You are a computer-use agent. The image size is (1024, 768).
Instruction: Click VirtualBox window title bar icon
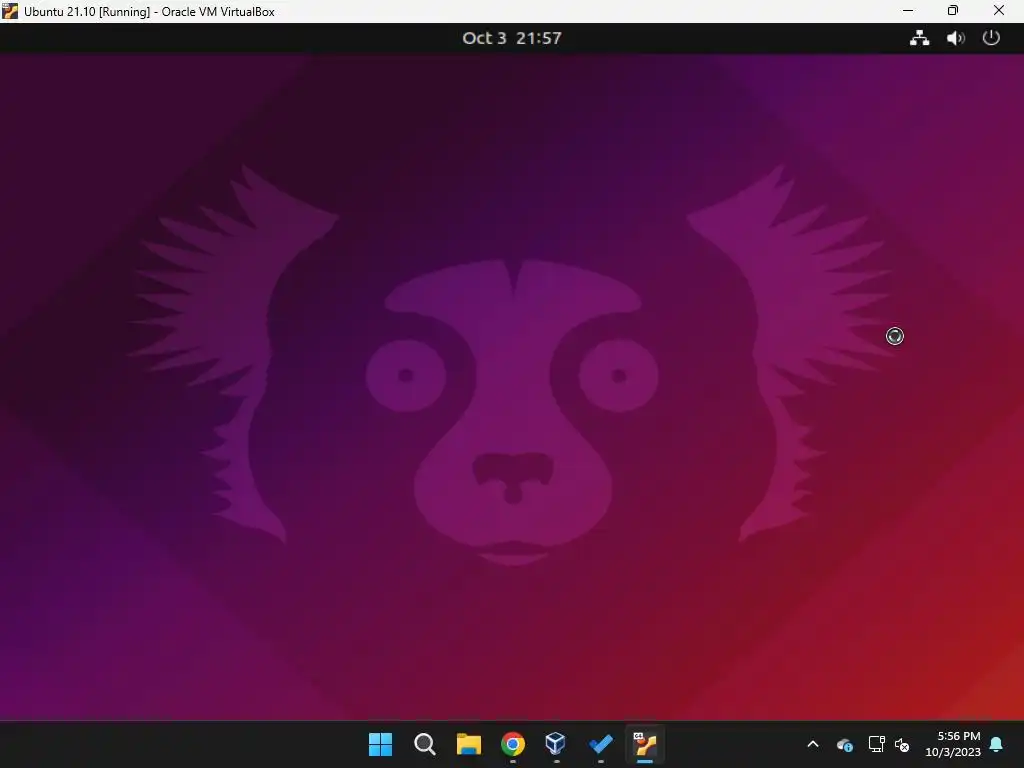coord(10,11)
